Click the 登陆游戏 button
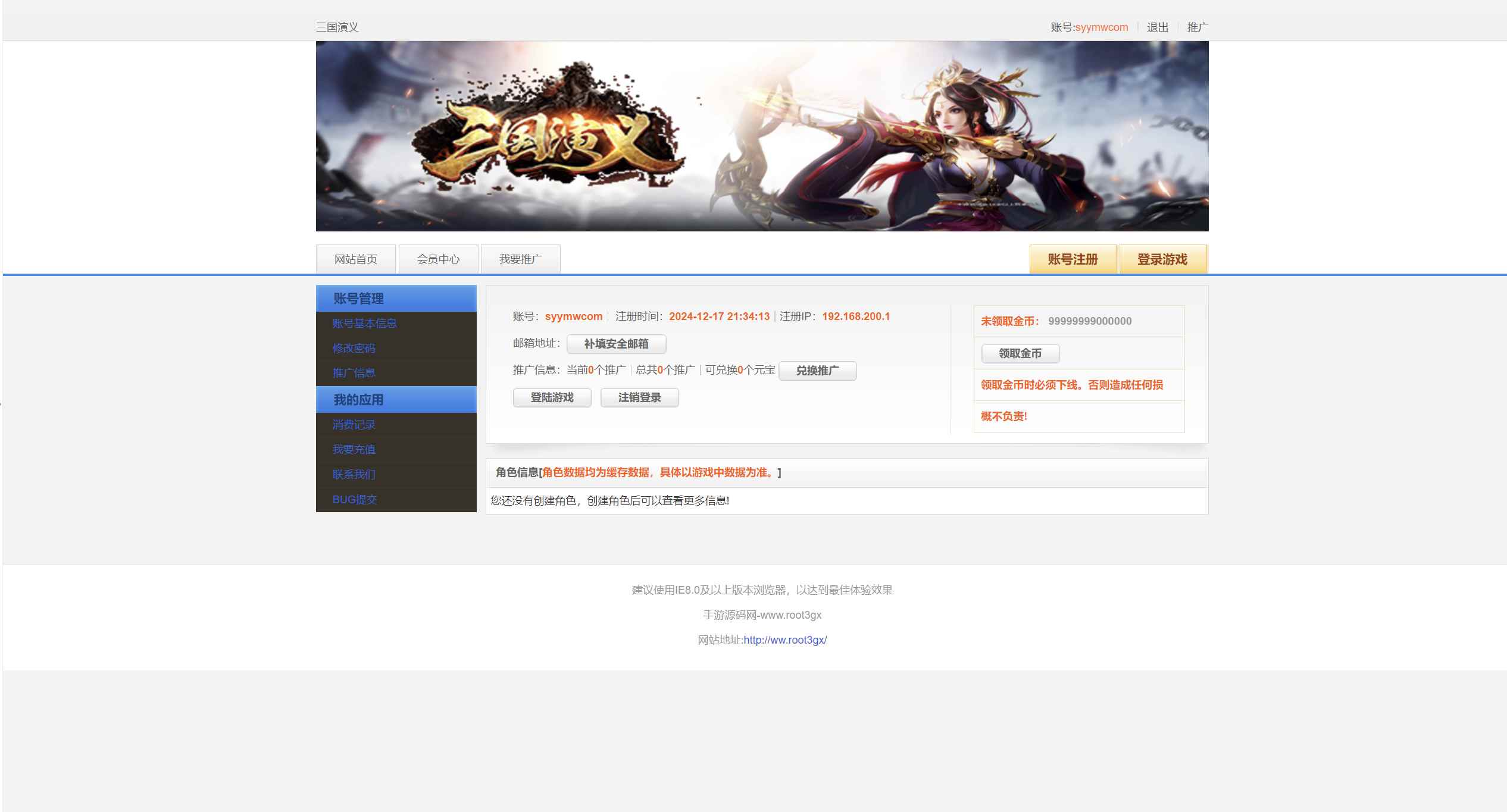1507x812 pixels. (552, 397)
